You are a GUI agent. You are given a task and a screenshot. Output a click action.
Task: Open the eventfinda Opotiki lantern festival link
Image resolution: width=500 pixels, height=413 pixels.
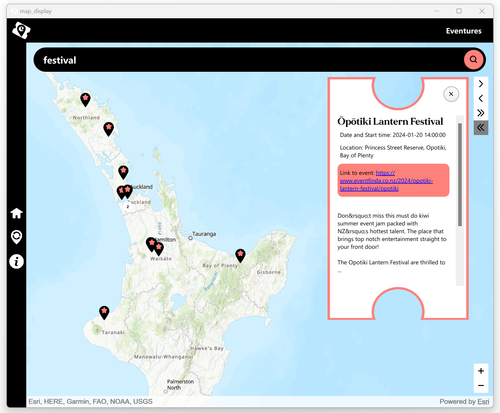pos(386,181)
